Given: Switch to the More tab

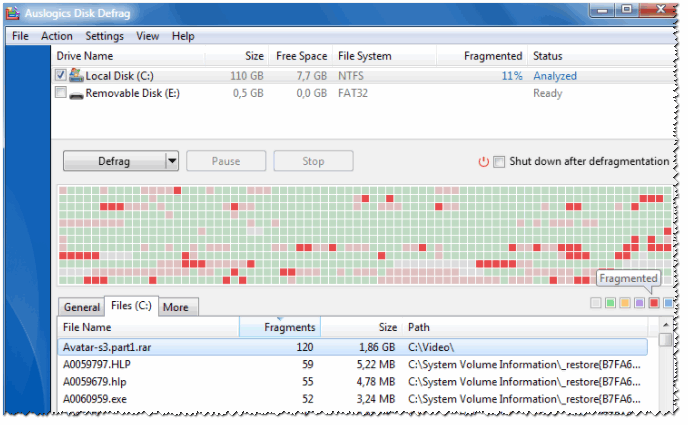Looking at the screenshot, I should pos(176,307).
